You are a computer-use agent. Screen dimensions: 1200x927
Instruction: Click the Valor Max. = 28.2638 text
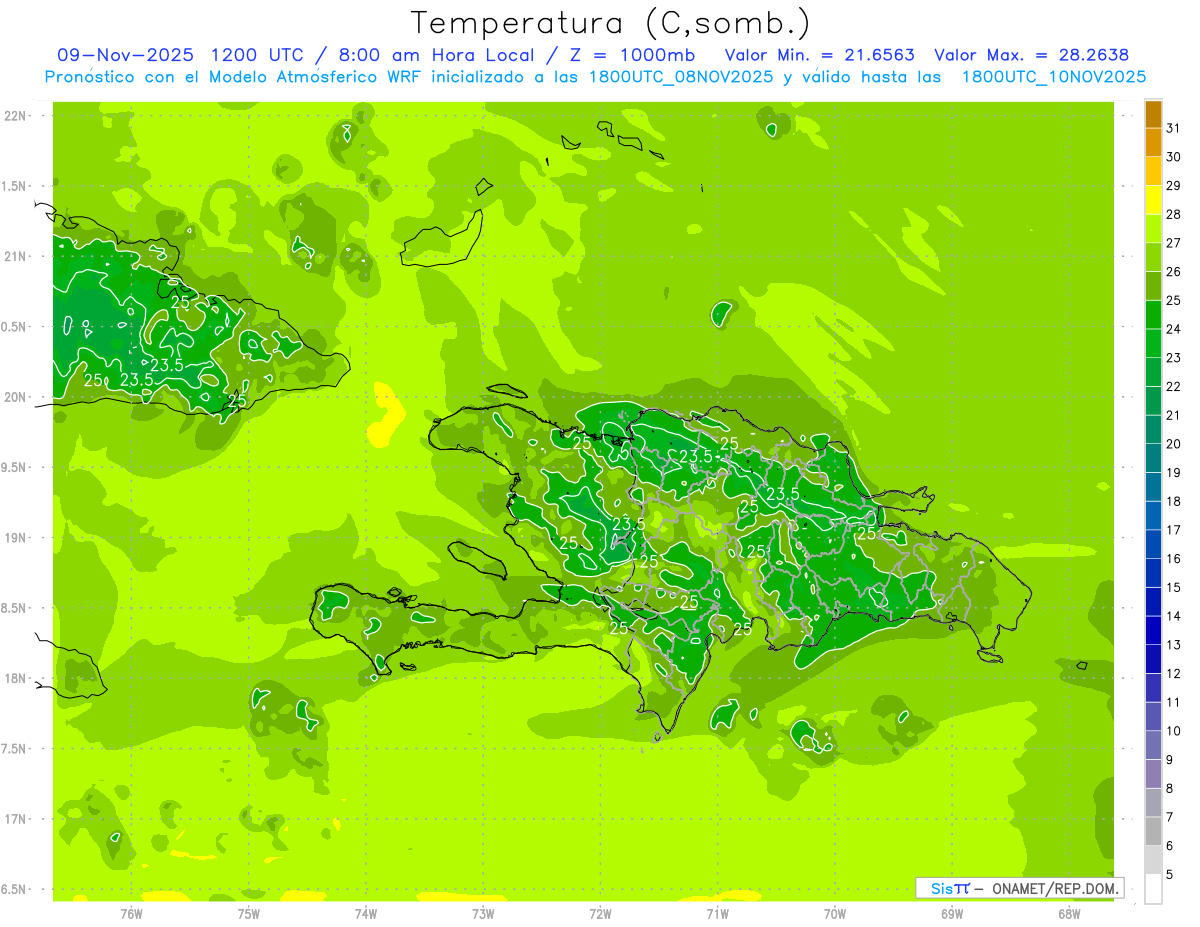[x=1031, y=55]
